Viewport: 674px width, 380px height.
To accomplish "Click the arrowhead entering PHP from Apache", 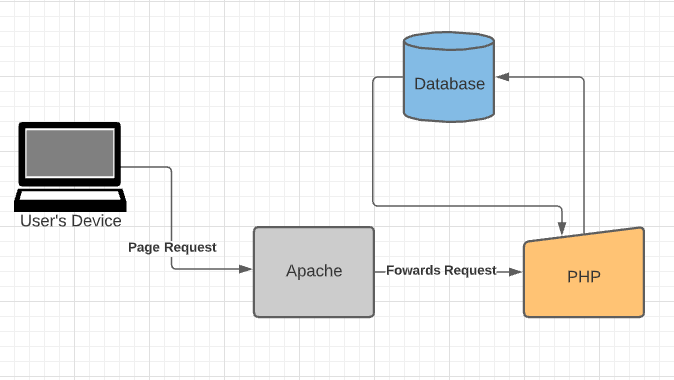I will pyautogui.click(x=515, y=272).
